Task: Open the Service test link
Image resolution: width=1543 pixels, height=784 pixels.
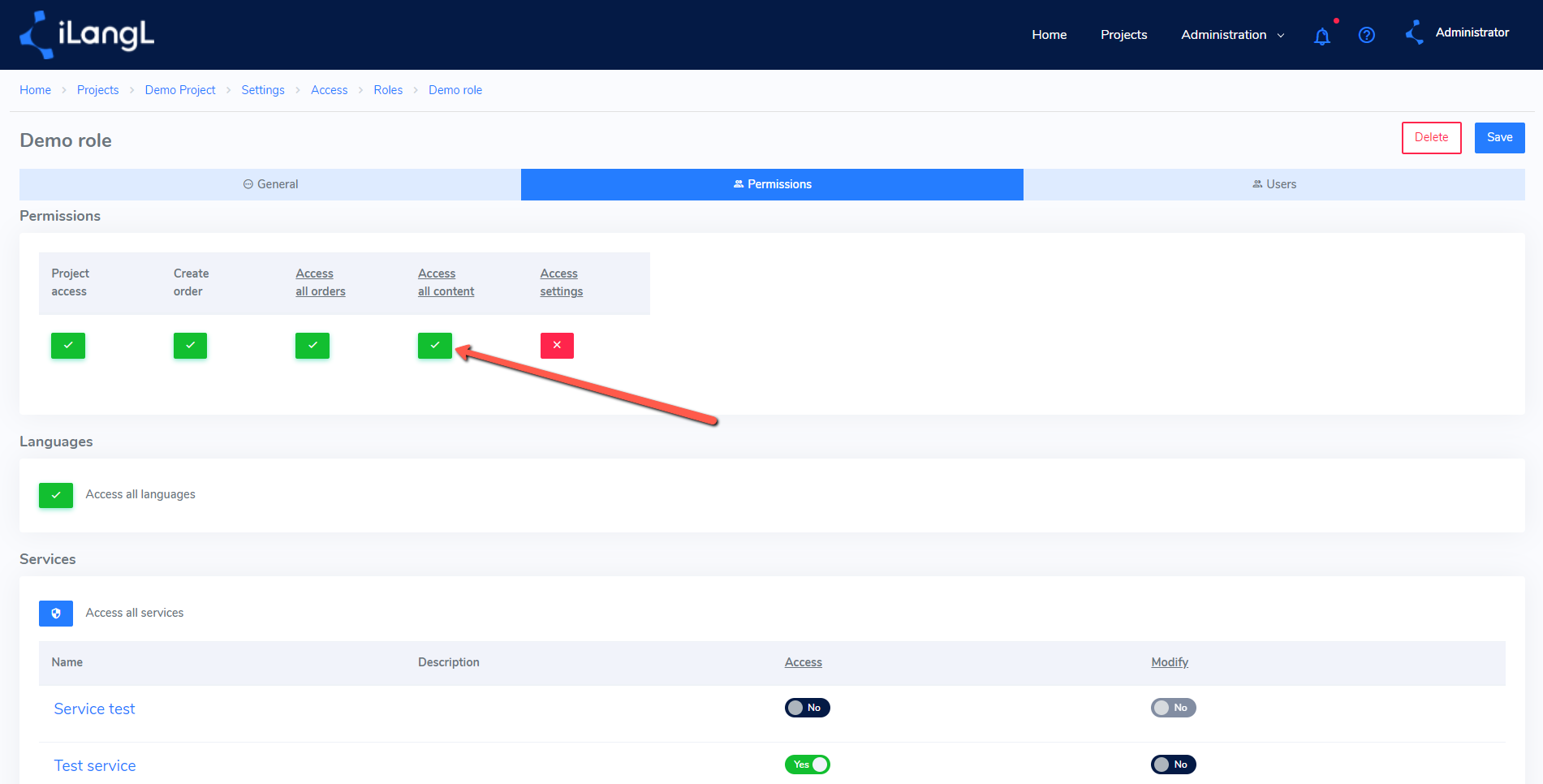Action: [x=94, y=709]
